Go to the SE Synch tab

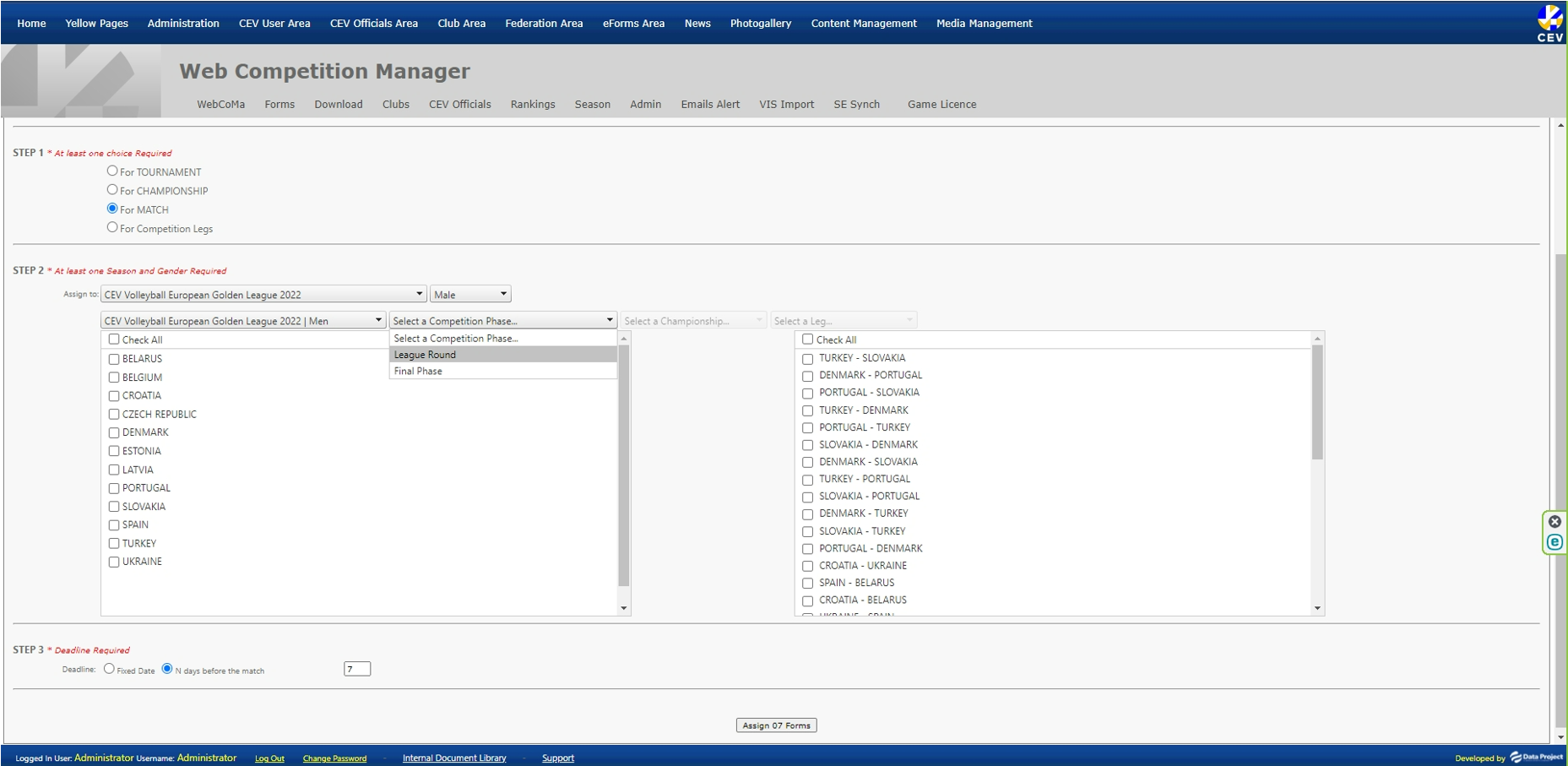[856, 105]
